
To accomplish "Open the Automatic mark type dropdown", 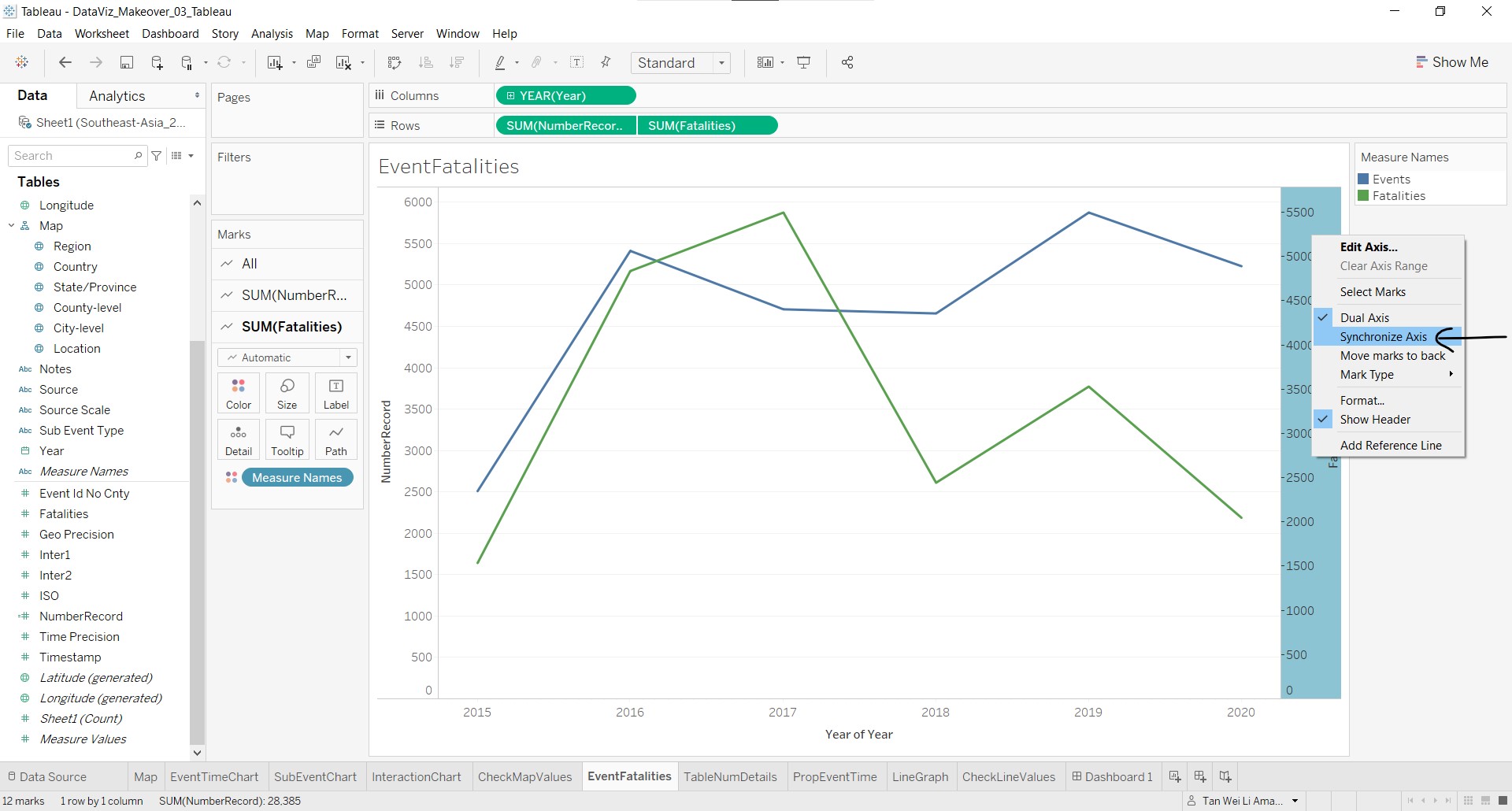I will (x=287, y=357).
